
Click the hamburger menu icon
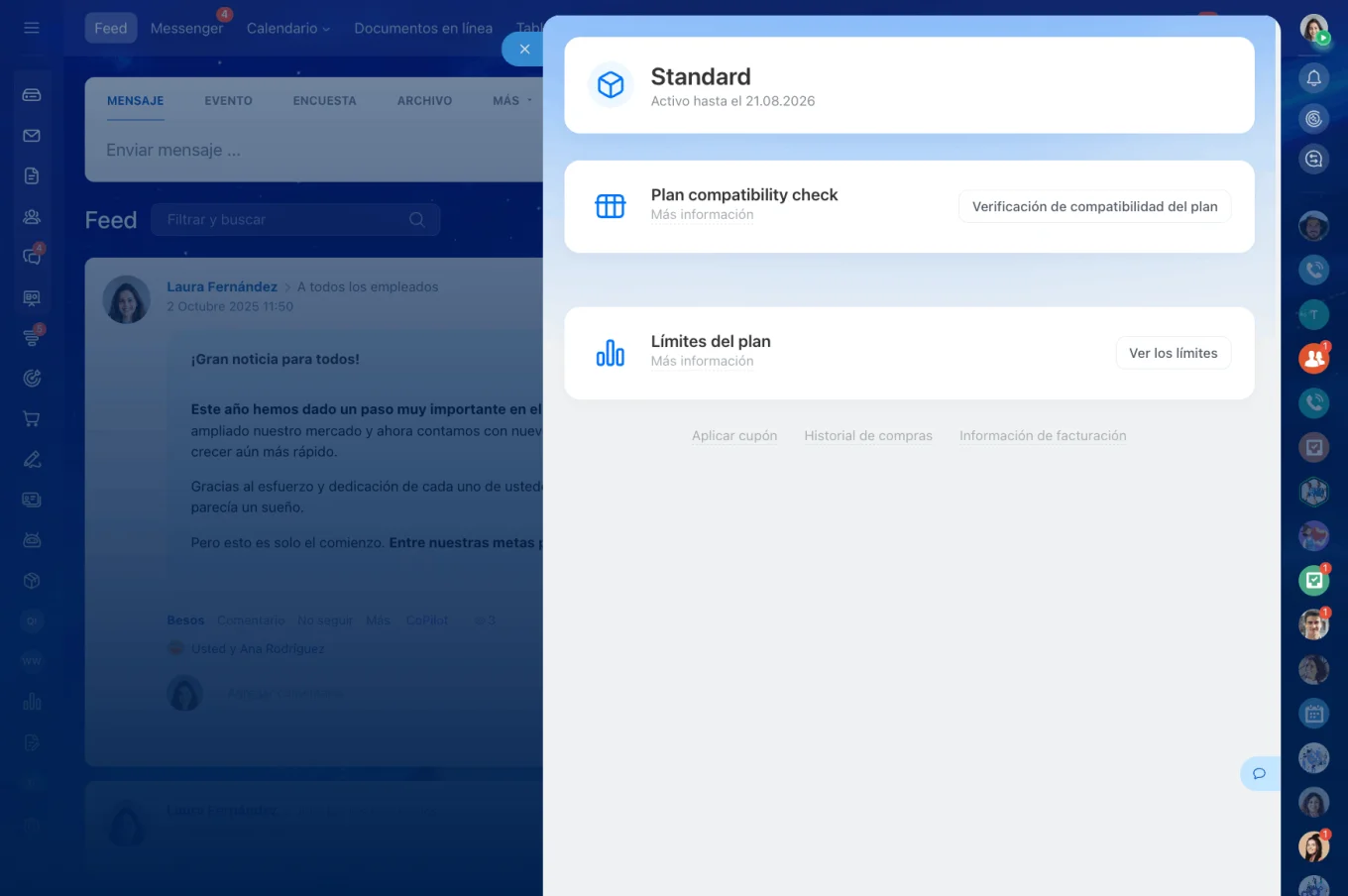pyautogui.click(x=32, y=28)
